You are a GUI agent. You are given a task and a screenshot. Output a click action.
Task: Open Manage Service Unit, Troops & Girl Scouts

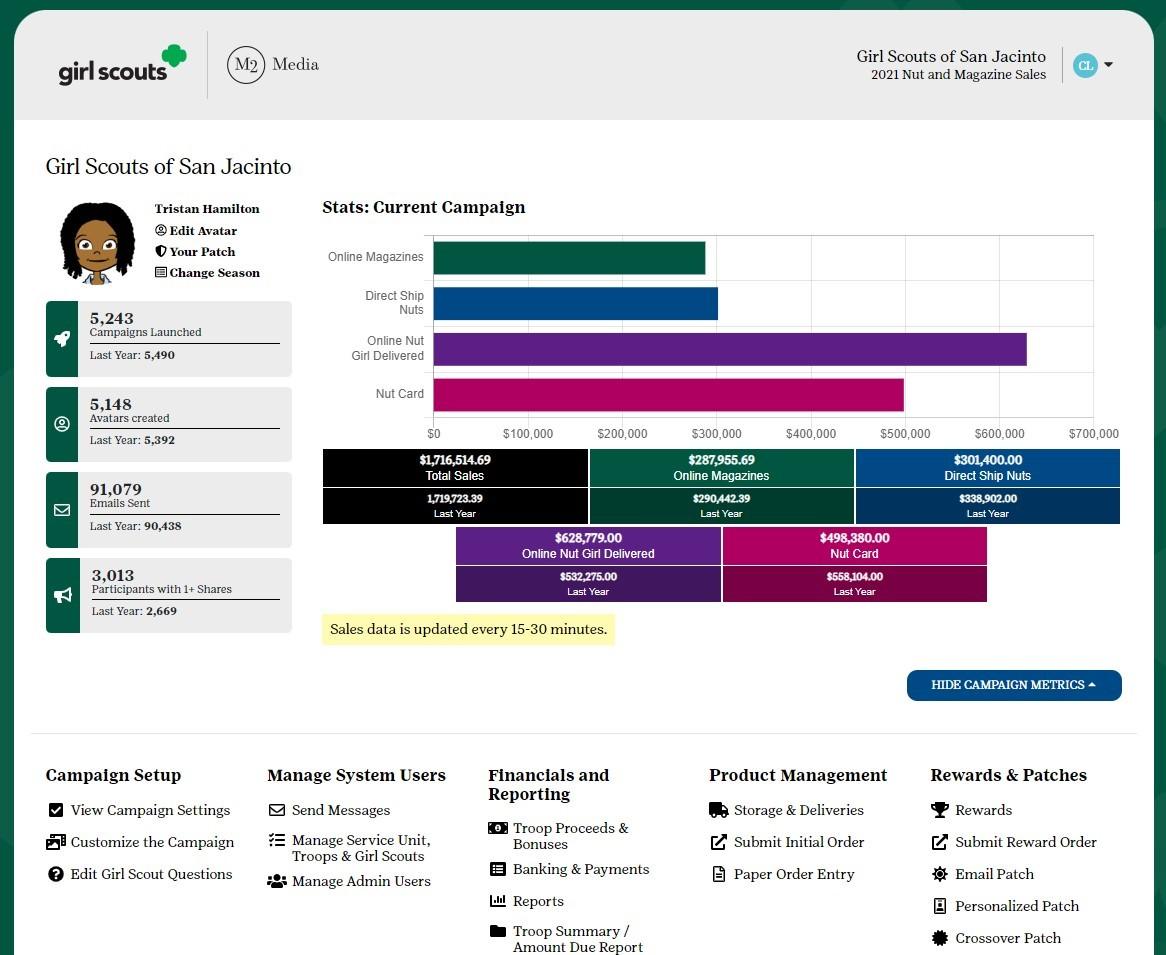coord(361,848)
